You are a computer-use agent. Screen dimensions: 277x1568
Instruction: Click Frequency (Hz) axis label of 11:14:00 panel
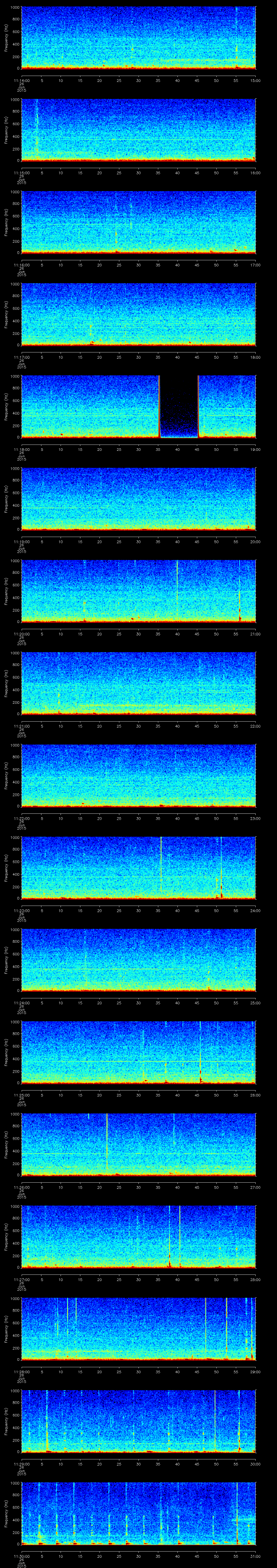(6, 38)
